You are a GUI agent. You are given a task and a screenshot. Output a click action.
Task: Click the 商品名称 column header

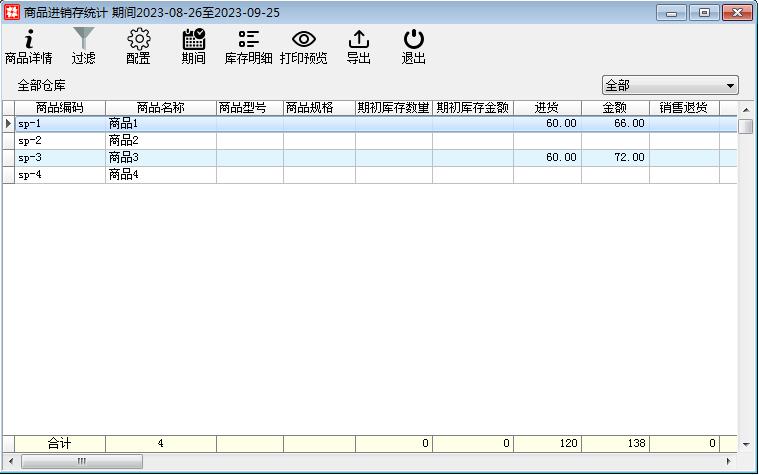[x=160, y=108]
